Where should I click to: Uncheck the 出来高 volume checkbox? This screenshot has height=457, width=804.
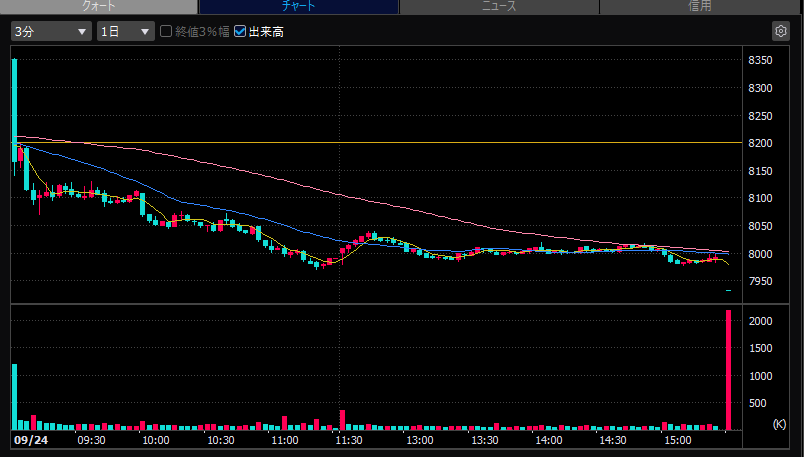[x=239, y=31]
